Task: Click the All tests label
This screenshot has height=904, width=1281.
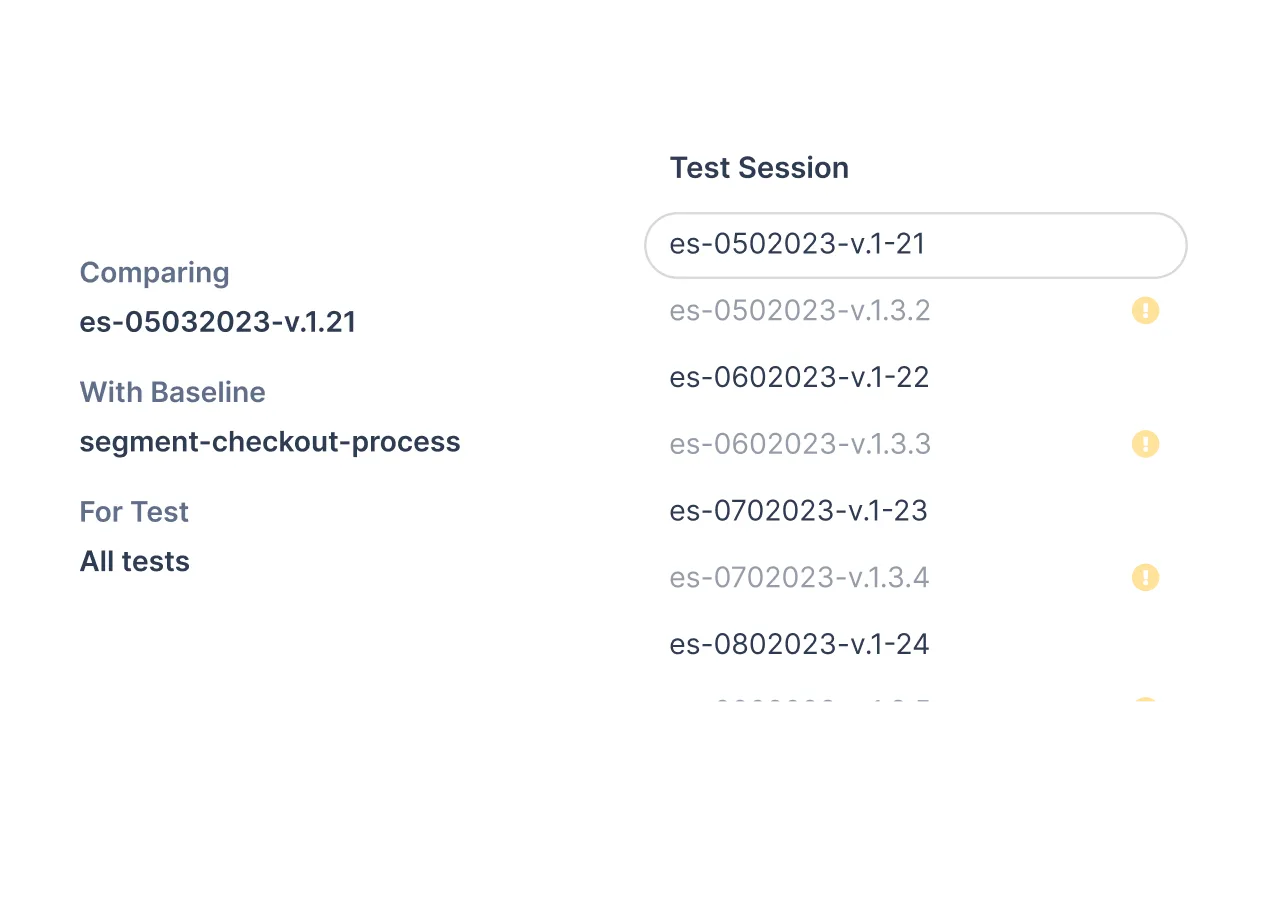Action: click(134, 561)
